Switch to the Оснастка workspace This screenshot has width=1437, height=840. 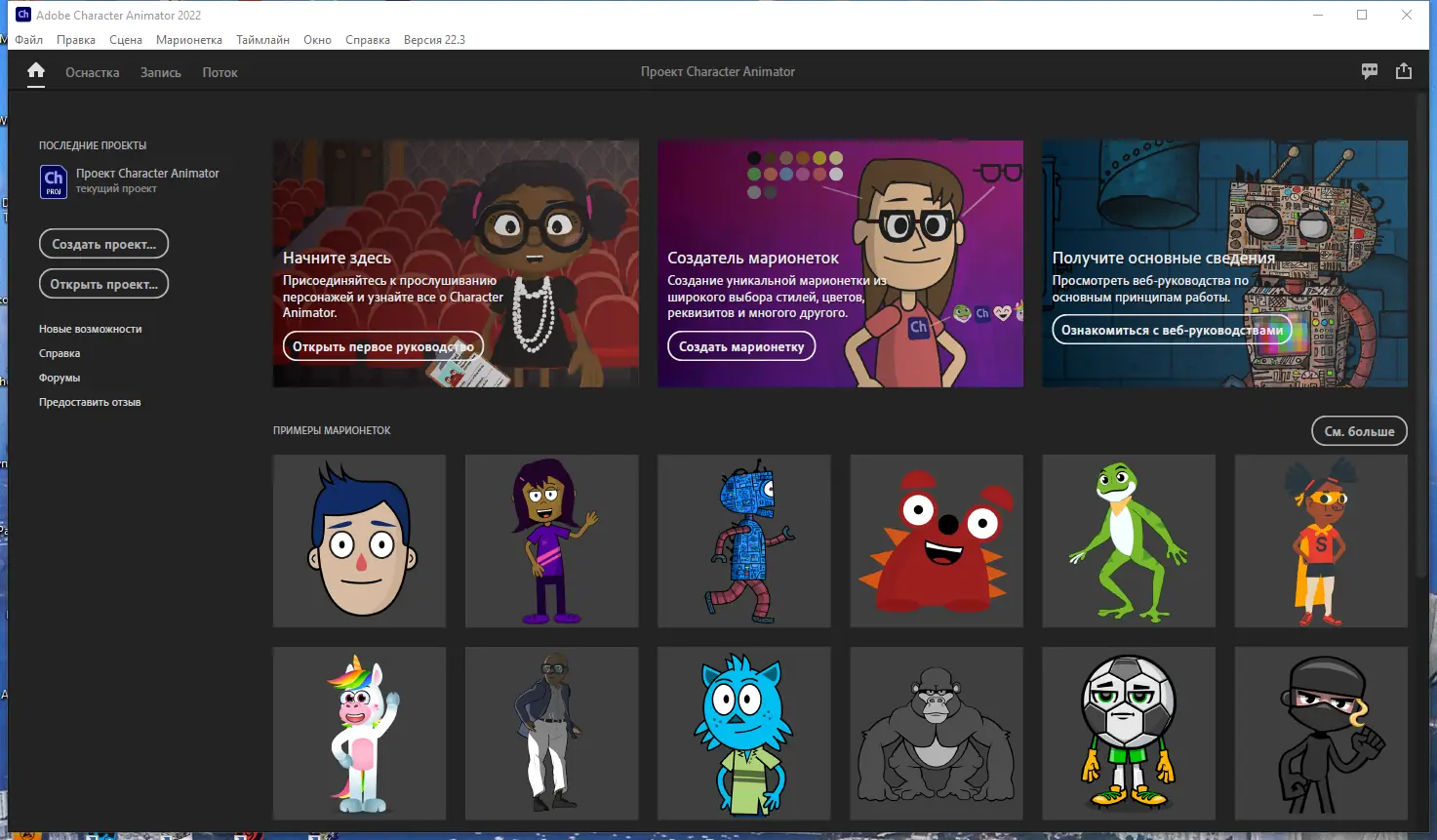click(91, 71)
